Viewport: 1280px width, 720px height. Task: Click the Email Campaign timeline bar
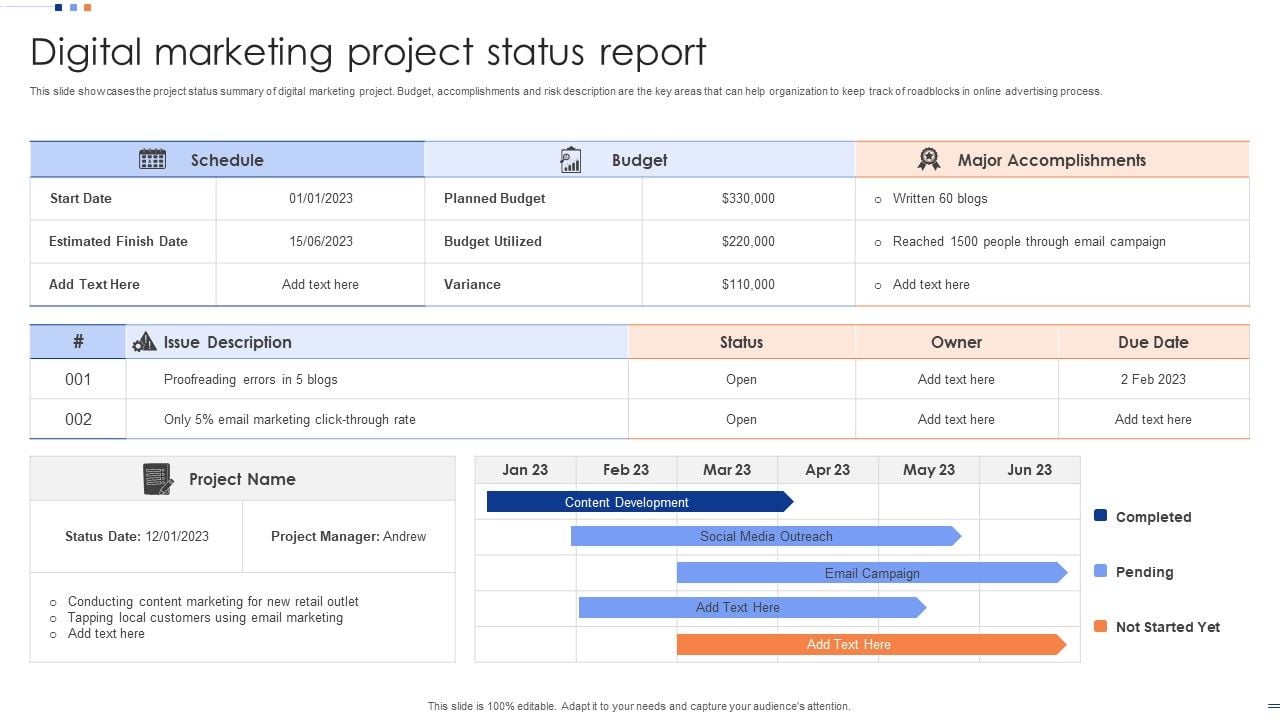tap(871, 573)
